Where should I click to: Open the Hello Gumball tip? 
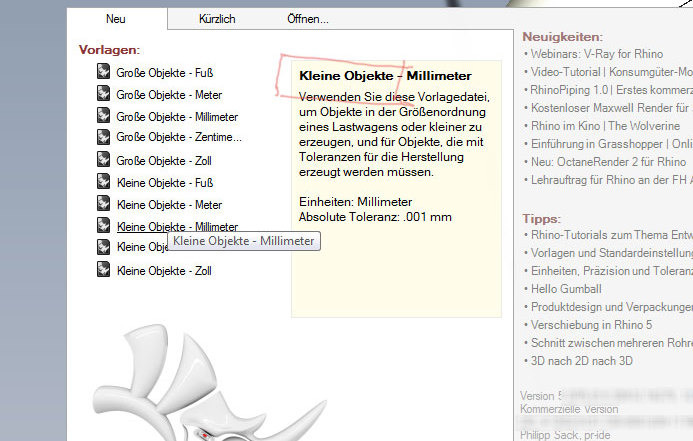566,289
